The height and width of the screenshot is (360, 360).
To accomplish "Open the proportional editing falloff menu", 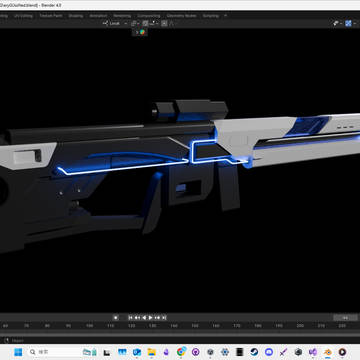I will [x=171, y=23].
